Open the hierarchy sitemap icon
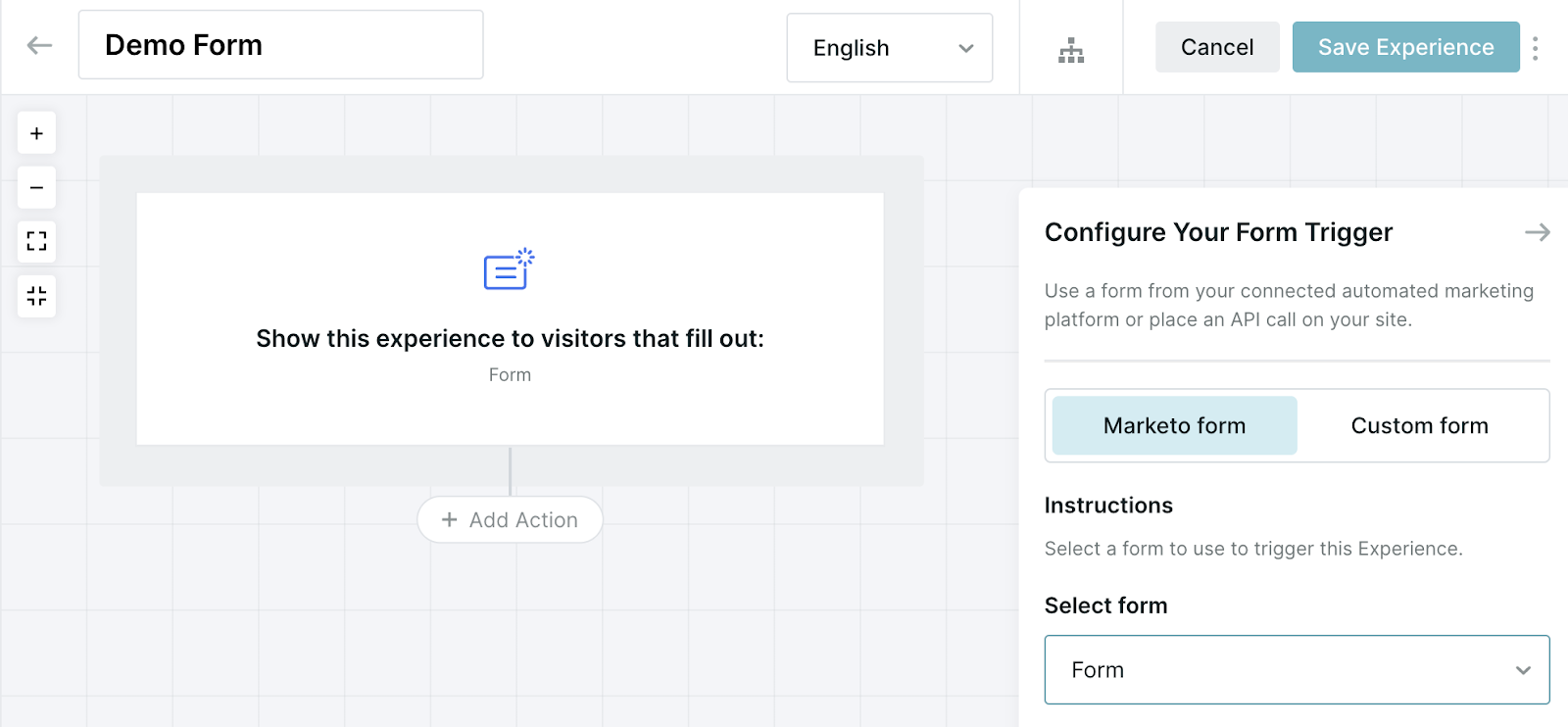Screen dimensions: 1568x727 [1071, 50]
